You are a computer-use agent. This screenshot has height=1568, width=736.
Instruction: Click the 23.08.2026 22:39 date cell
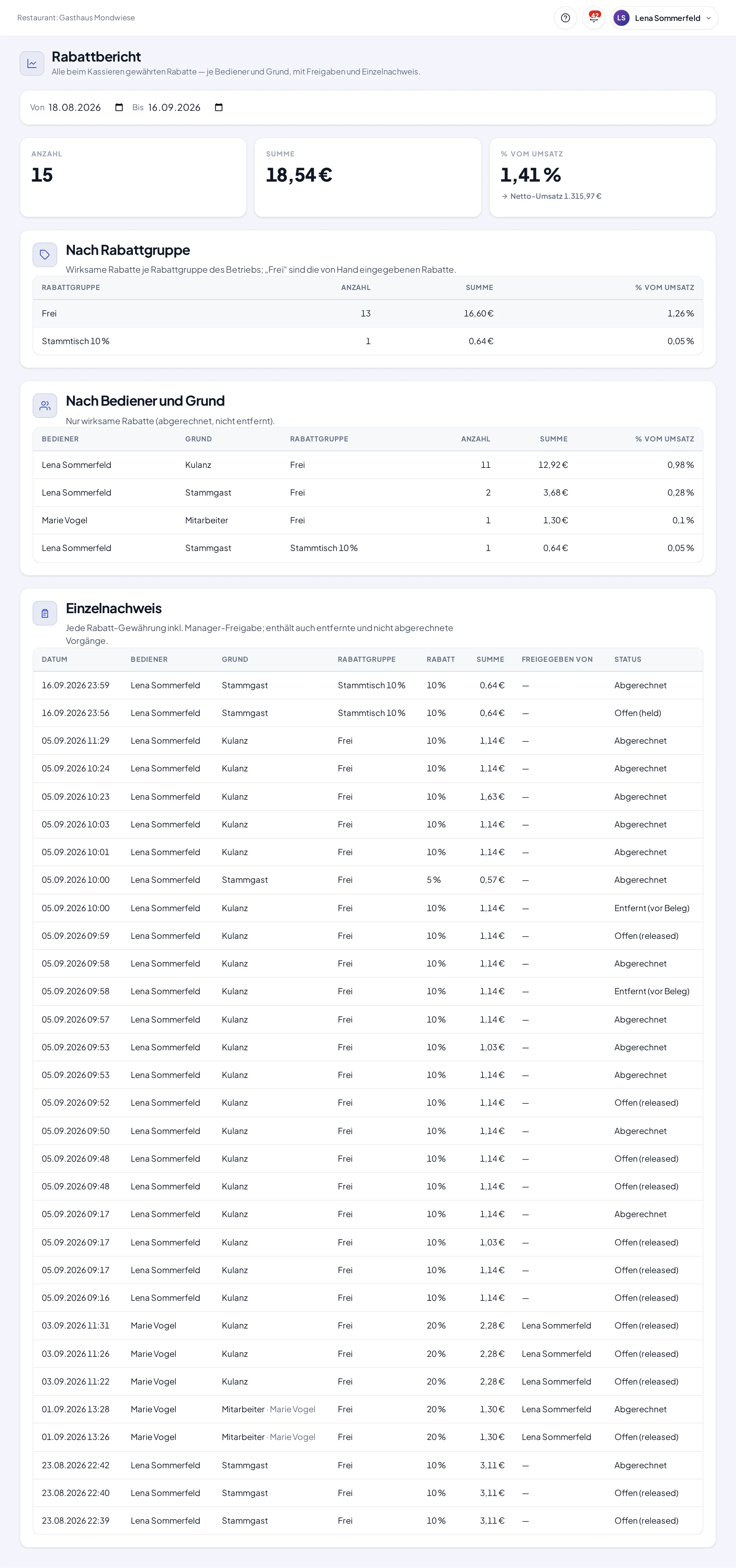click(75, 1521)
